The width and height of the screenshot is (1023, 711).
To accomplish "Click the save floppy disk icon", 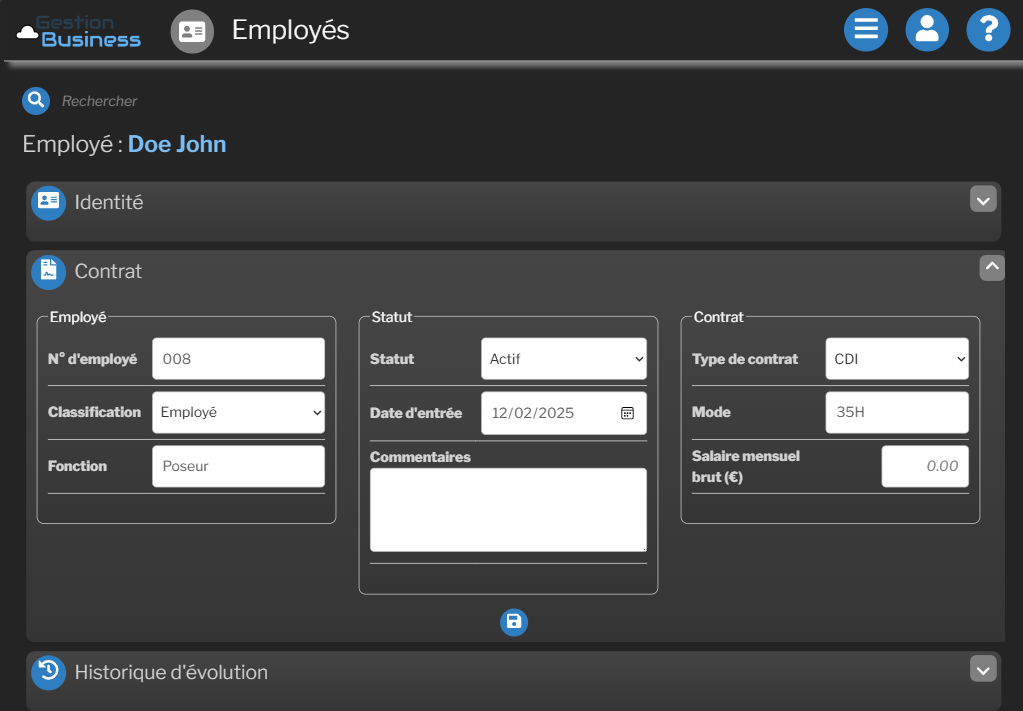I will pyautogui.click(x=513, y=622).
